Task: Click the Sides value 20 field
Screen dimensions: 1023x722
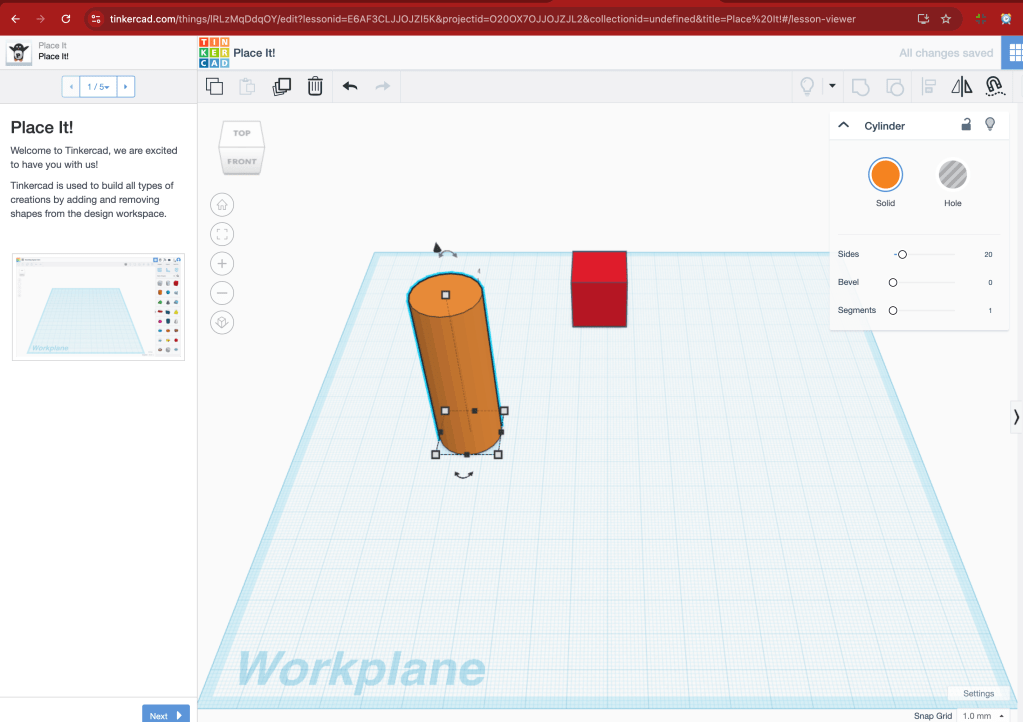Action: point(988,254)
